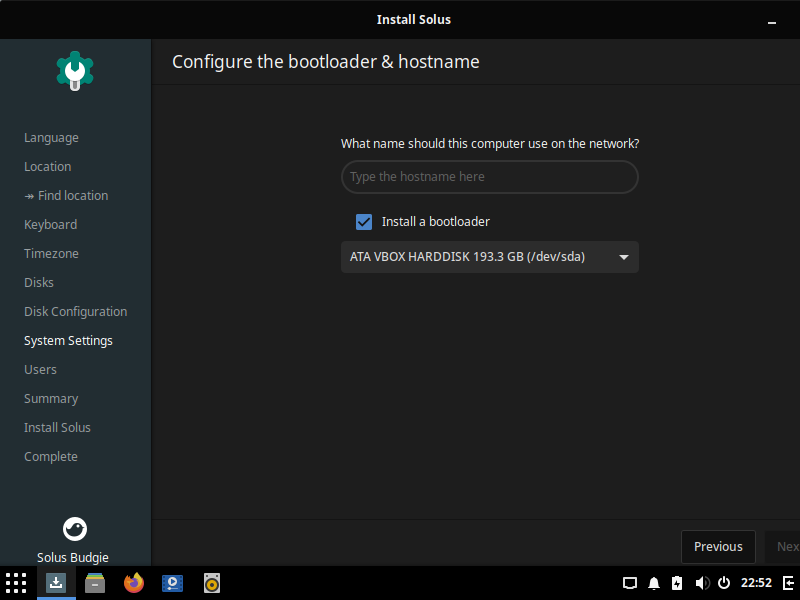Minimize the Install Solus window

pyautogui.click(x=772, y=22)
